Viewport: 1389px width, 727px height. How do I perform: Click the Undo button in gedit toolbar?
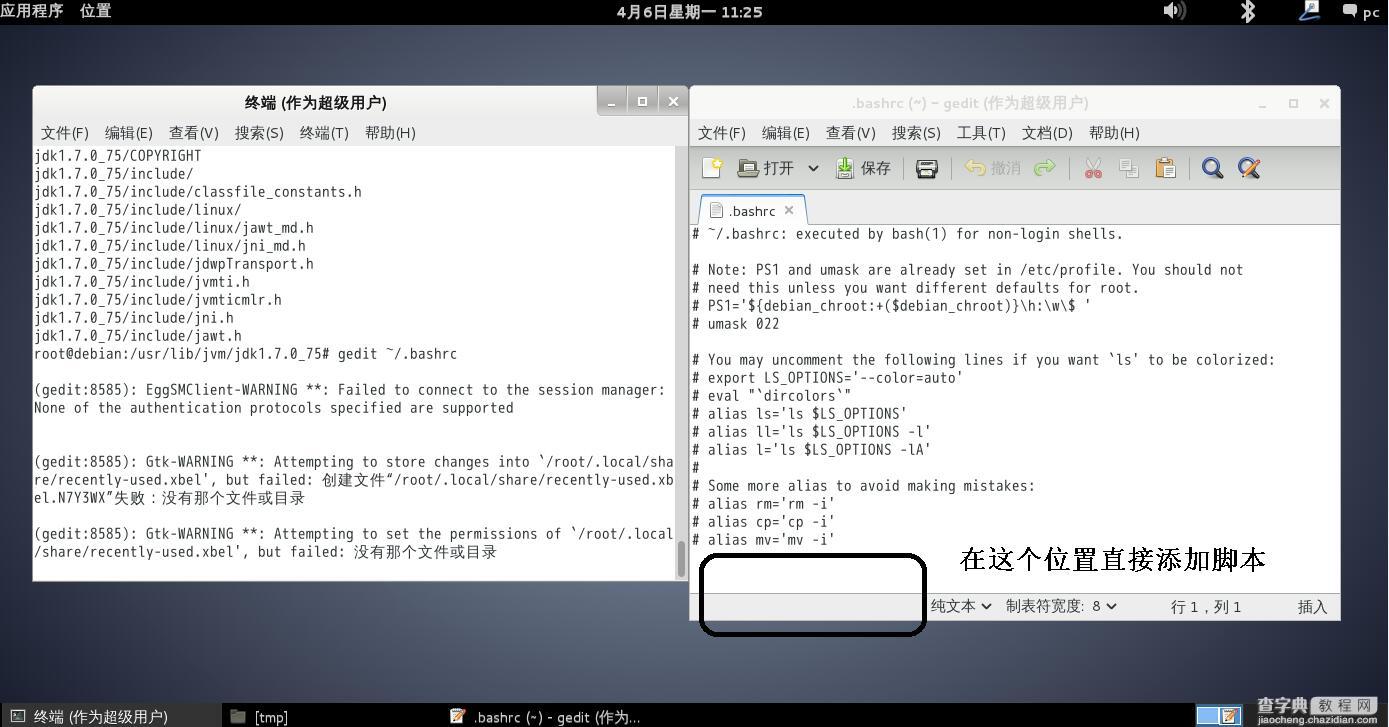click(992, 168)
